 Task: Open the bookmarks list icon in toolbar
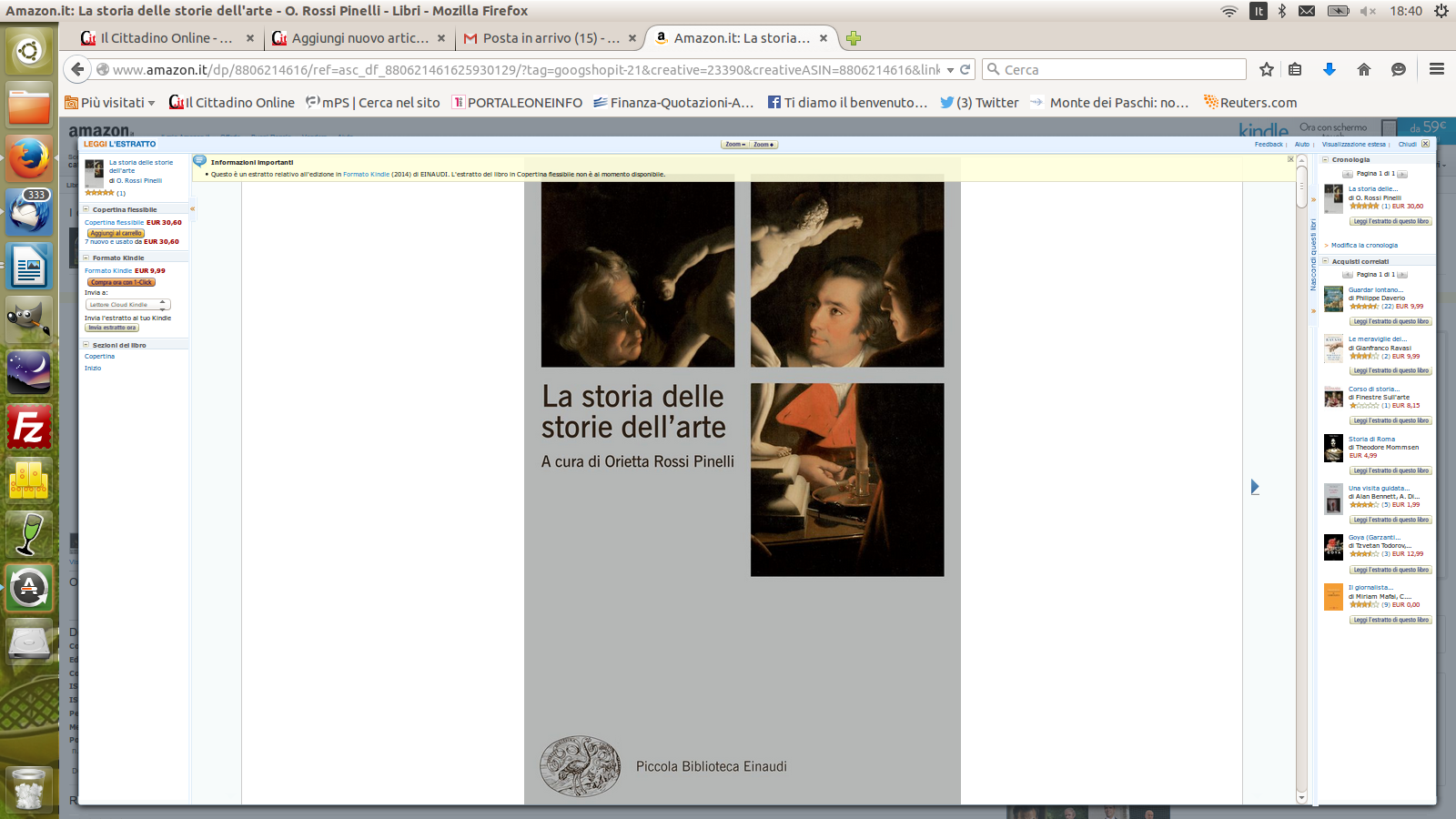(x=1295, y=69)
